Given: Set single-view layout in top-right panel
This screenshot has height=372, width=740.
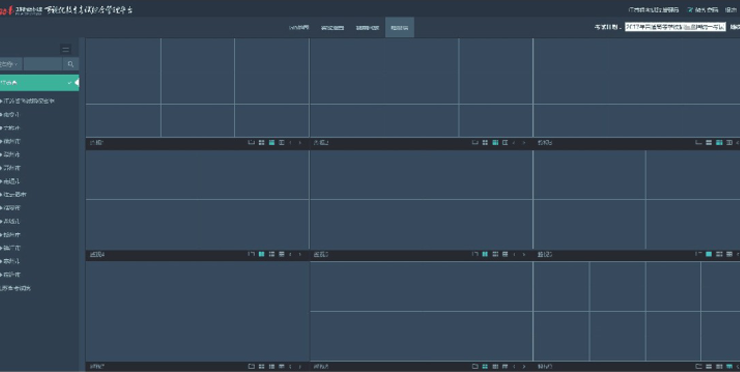Looking at the screenshot, I should coord(698,143).
